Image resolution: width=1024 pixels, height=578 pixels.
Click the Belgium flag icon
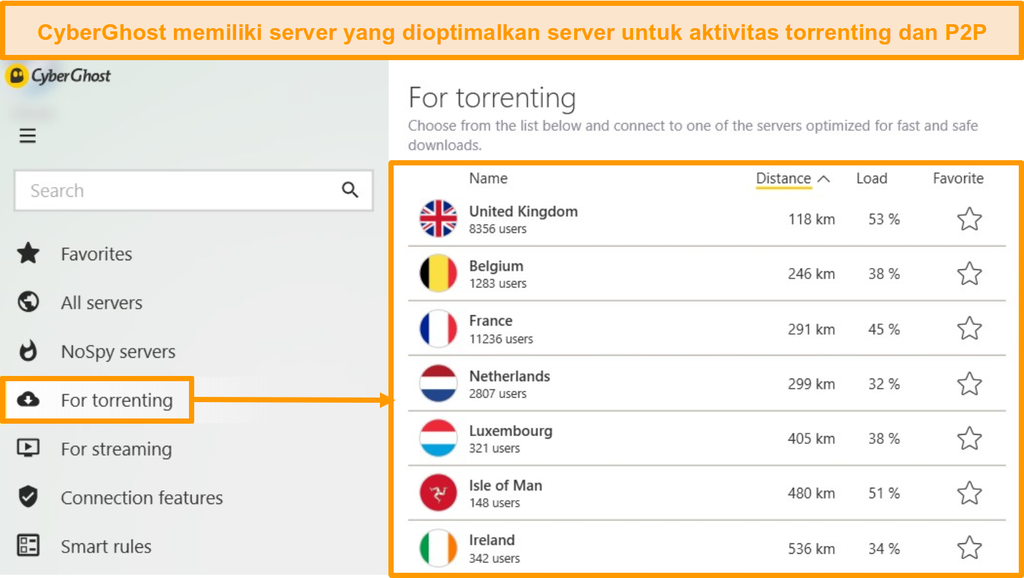[x=438, y=274]
